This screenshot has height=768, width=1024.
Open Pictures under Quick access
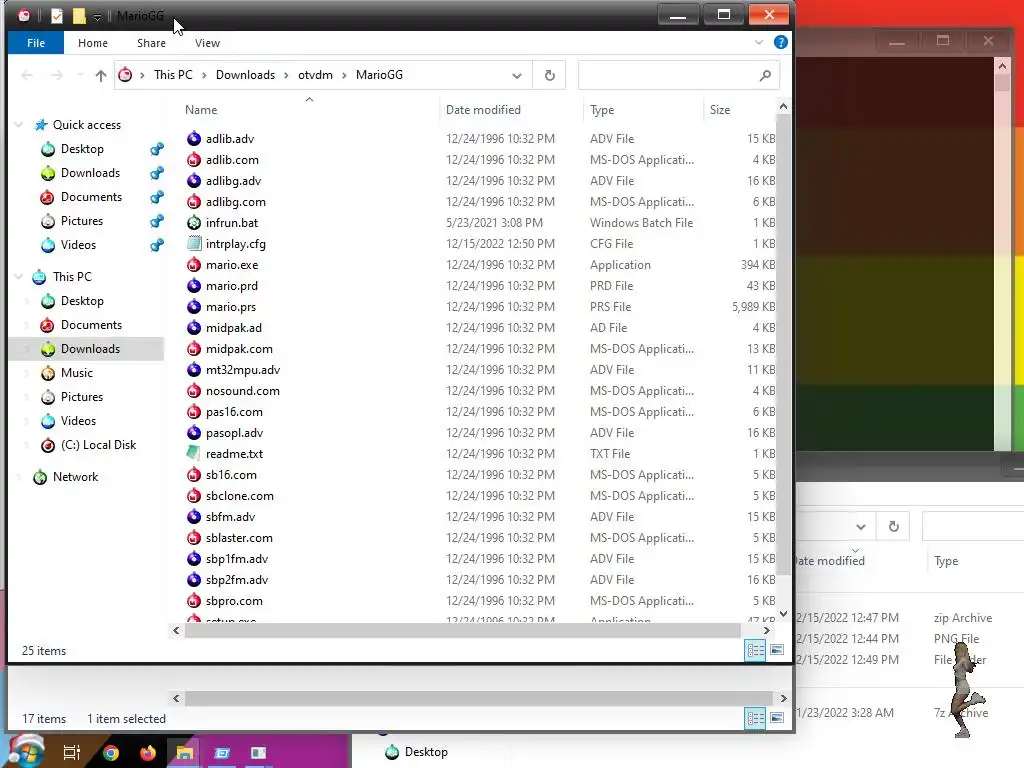pos(82,221)
